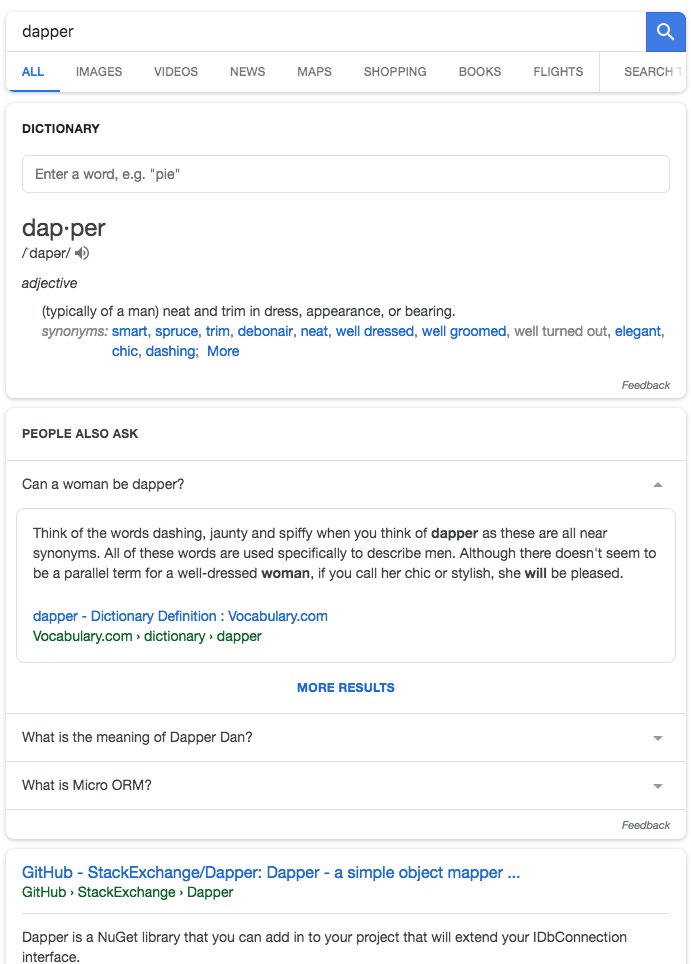Open the Shopping tab

click(x=395, y=71)
